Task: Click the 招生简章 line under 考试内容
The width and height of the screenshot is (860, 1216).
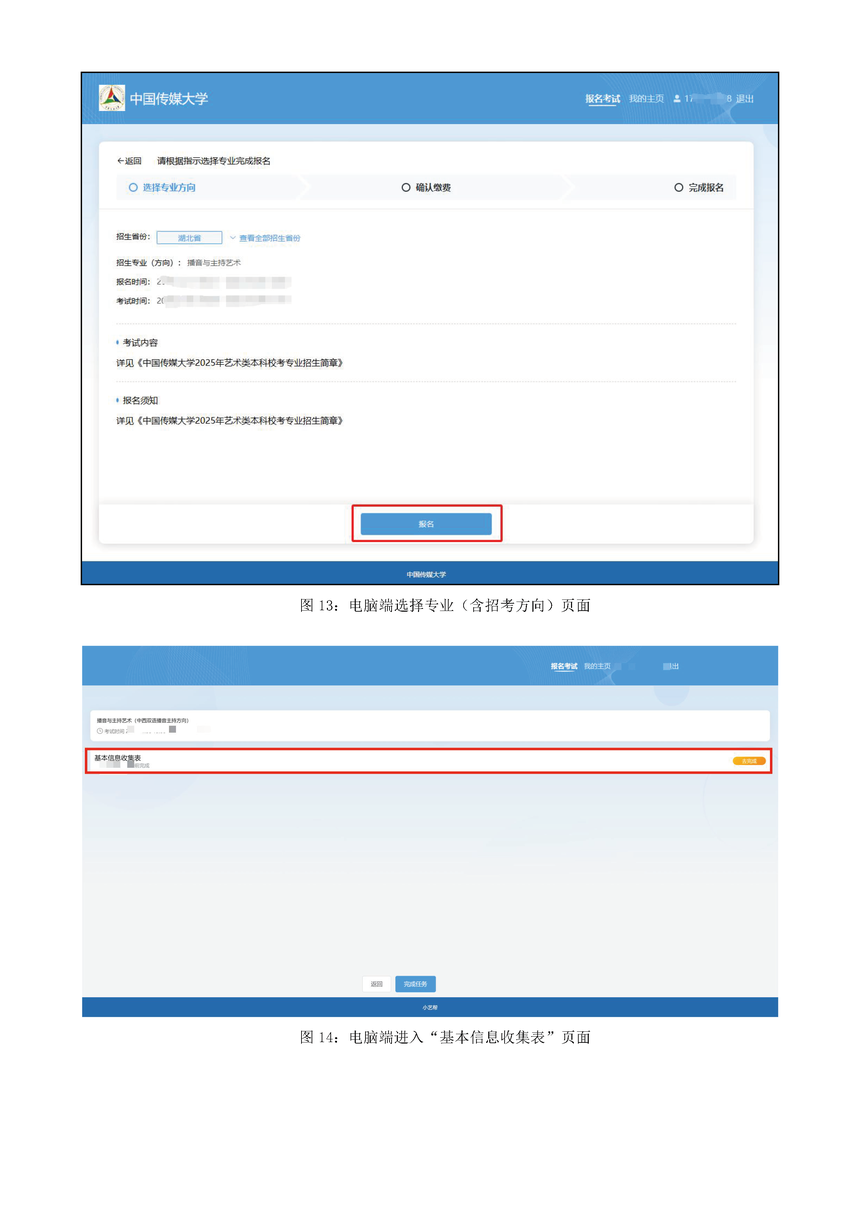Action: point(230,363)
